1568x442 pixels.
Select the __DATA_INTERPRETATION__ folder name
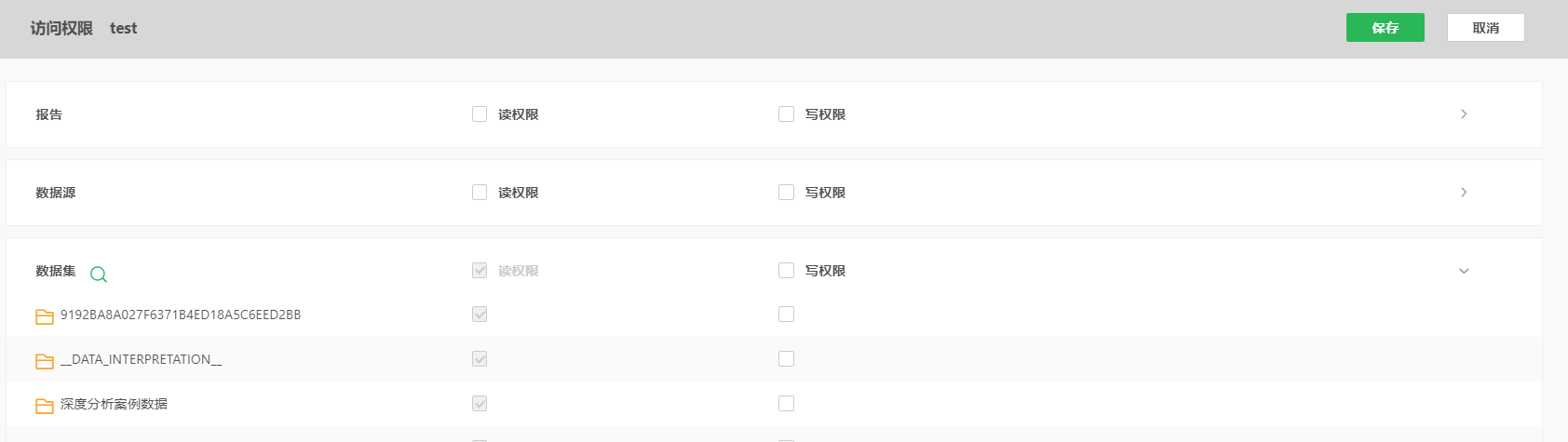click(x=142, y=359)
